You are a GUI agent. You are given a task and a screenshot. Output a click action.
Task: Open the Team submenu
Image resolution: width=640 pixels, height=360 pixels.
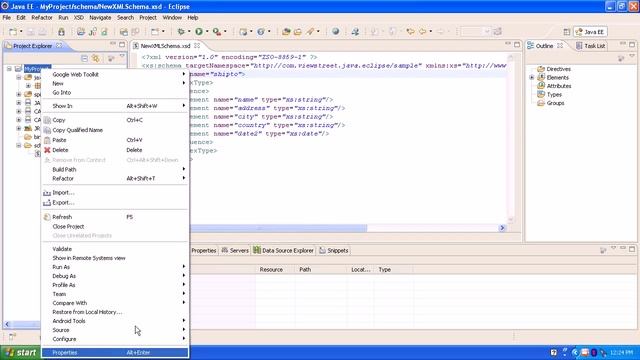click(115, 294)
